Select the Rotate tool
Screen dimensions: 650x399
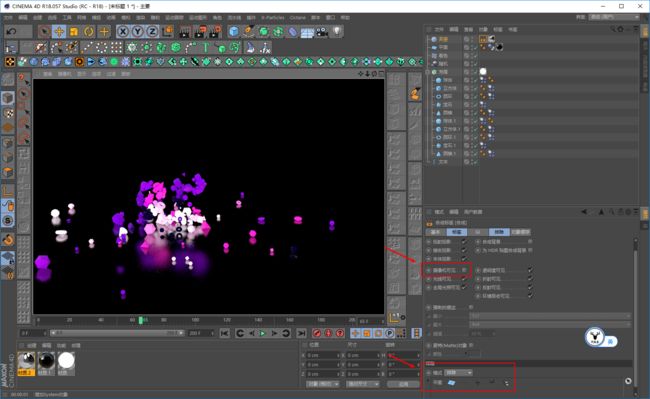[x=89, y=31]
